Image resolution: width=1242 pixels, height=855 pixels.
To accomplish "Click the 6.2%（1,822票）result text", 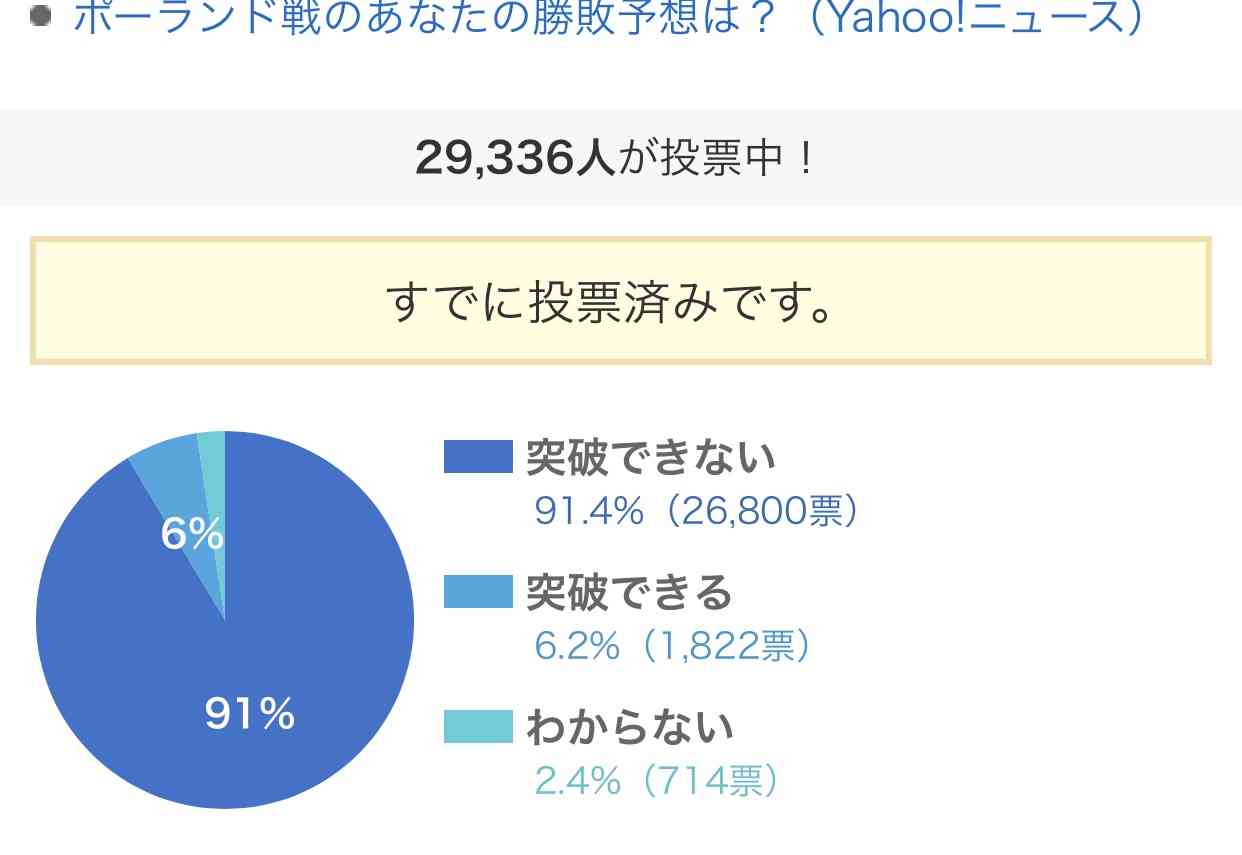I will click(x=672, y=647).
